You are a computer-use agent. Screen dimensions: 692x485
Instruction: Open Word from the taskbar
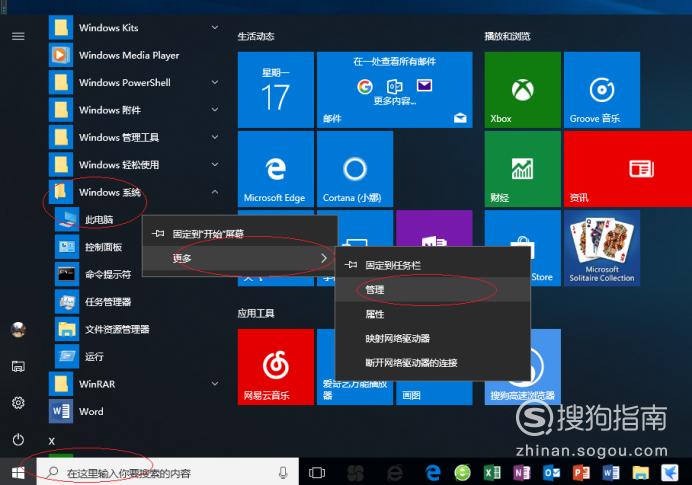(x=611, y=473)
